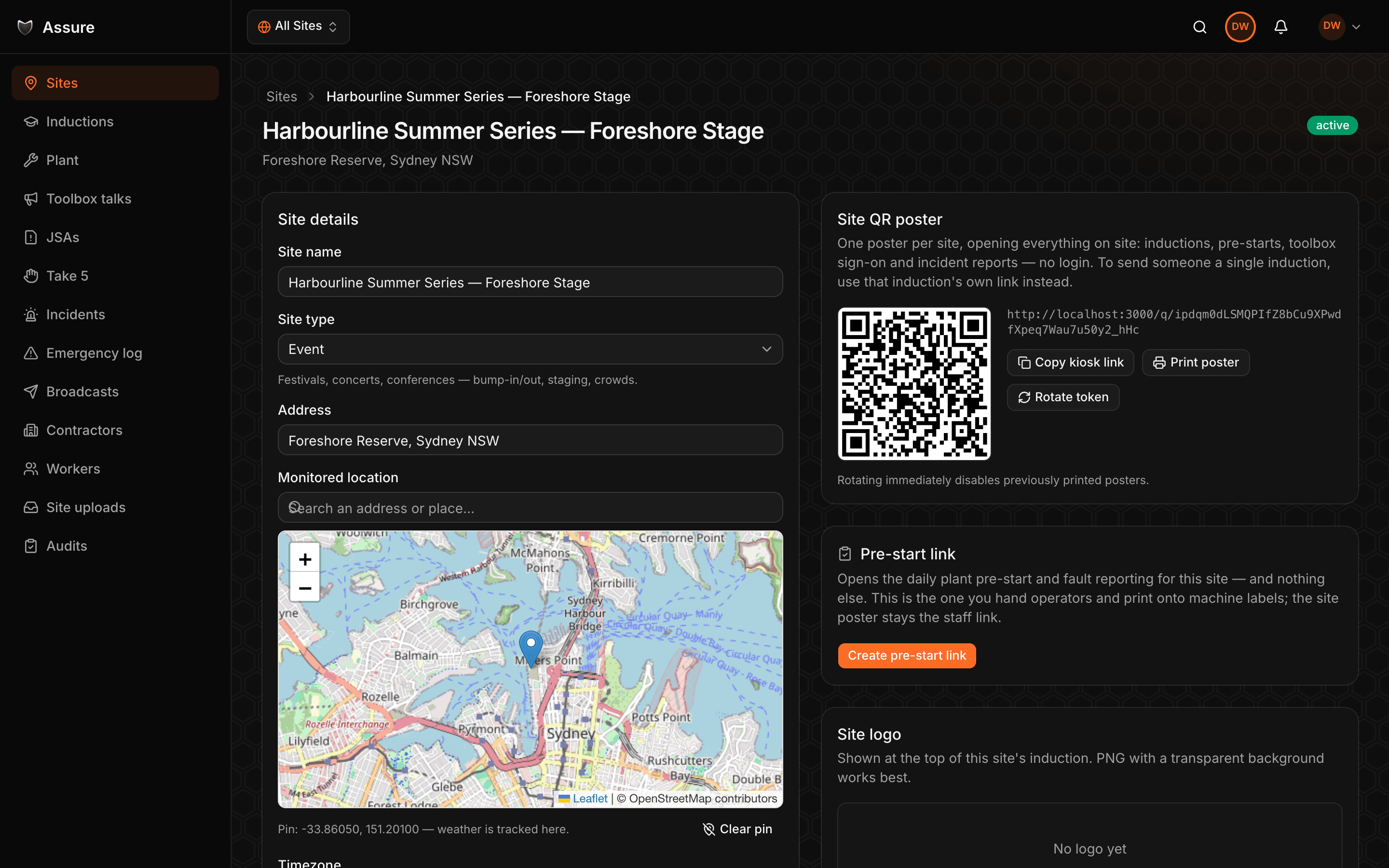Image resolution: width=1389 pixels, height=868 pixels.
Task: Click the Audits clipboard icon
Action: coord(31,546)
